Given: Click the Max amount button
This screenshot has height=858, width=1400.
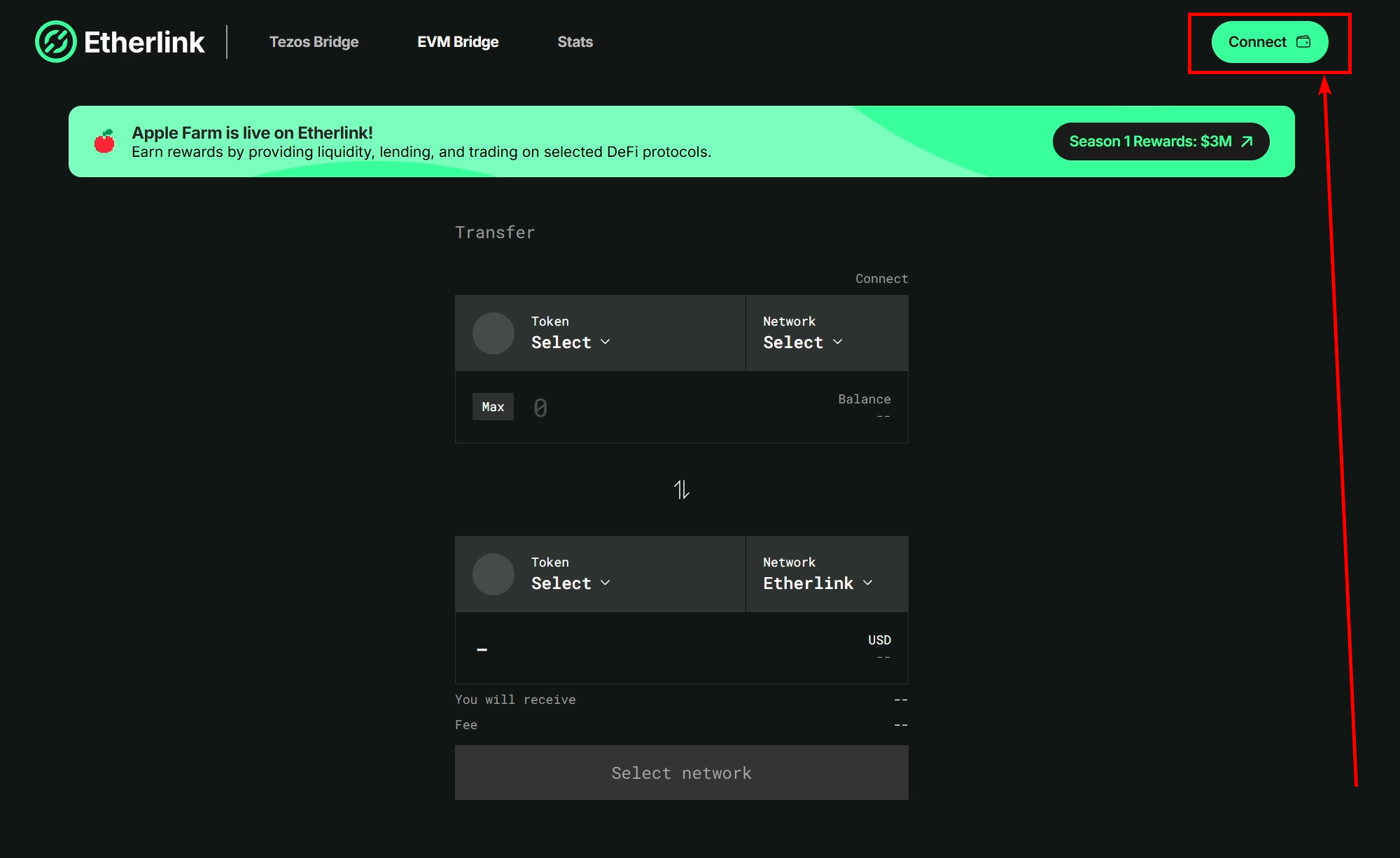Looking at the screenshot, I should [x=493, y=407].
